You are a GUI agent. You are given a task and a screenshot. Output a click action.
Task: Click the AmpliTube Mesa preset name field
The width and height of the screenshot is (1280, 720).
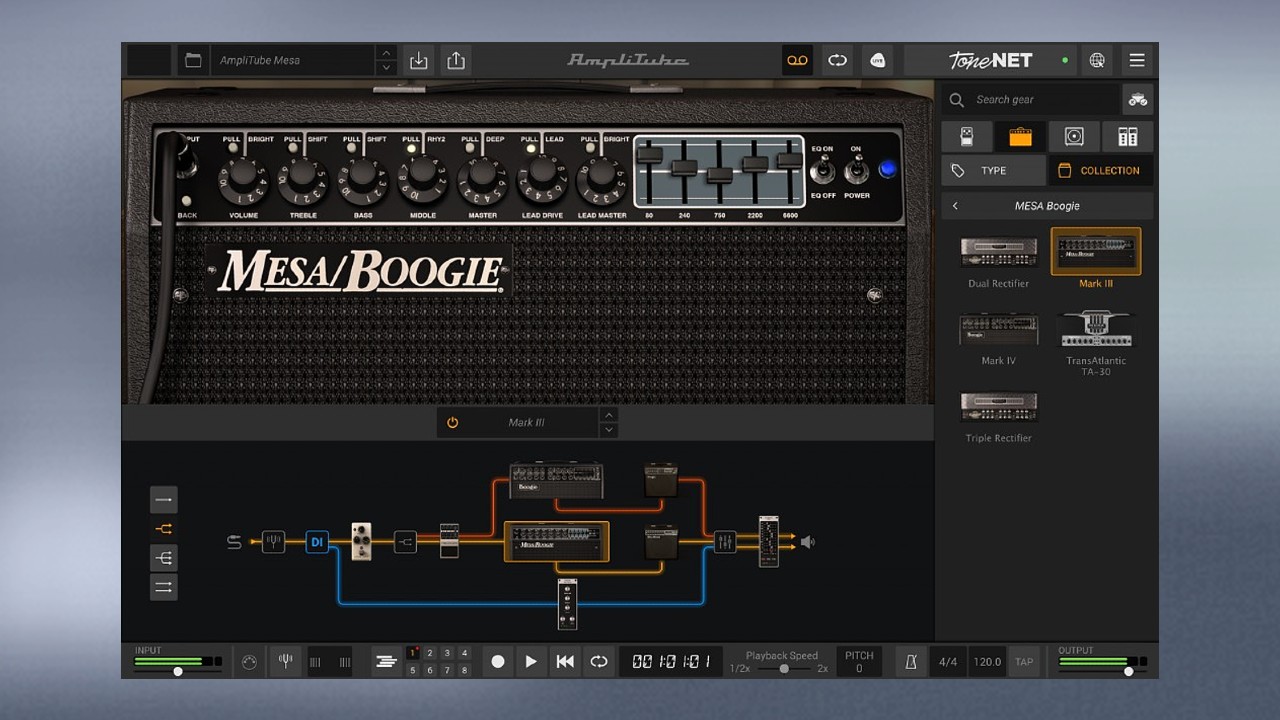click(x=292, y=60)
